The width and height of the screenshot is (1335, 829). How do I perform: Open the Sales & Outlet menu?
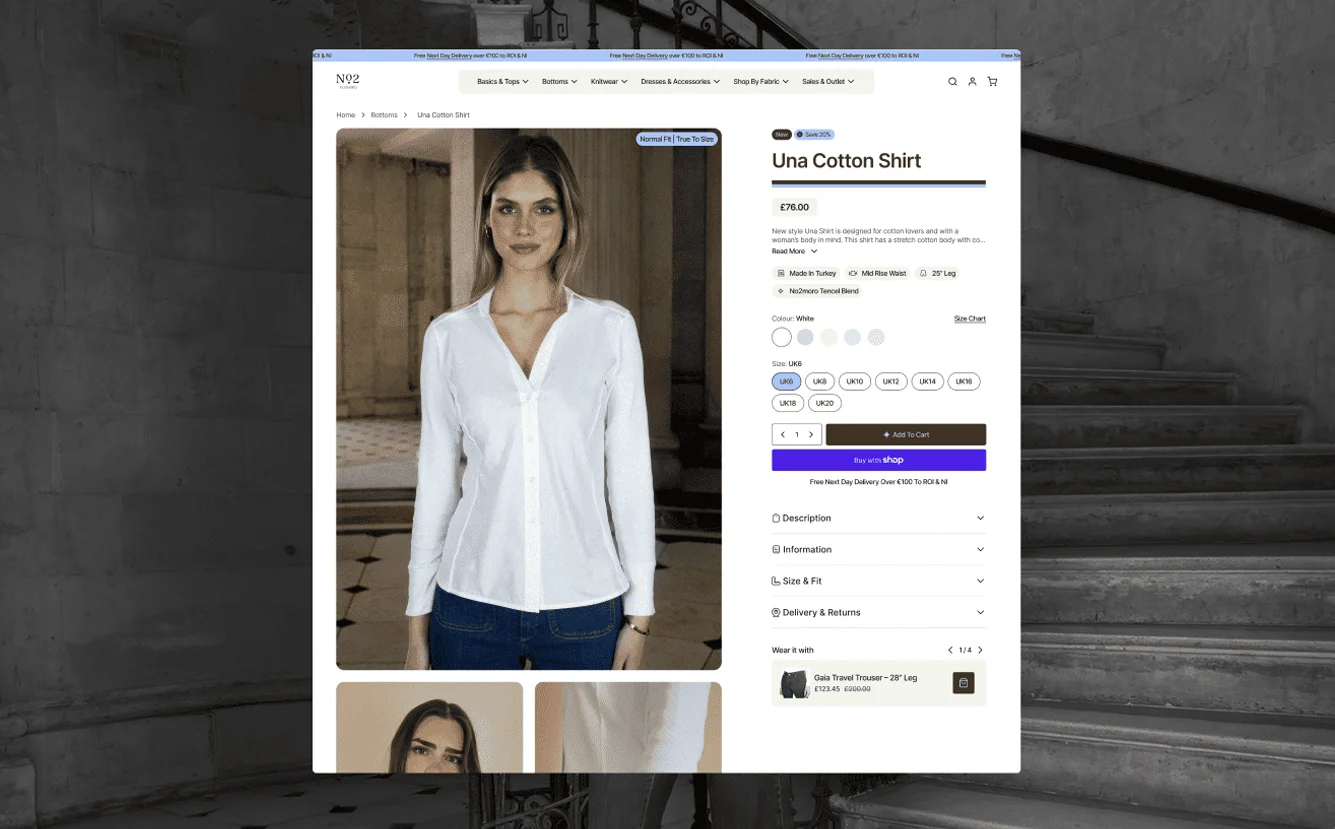(828, 82)
